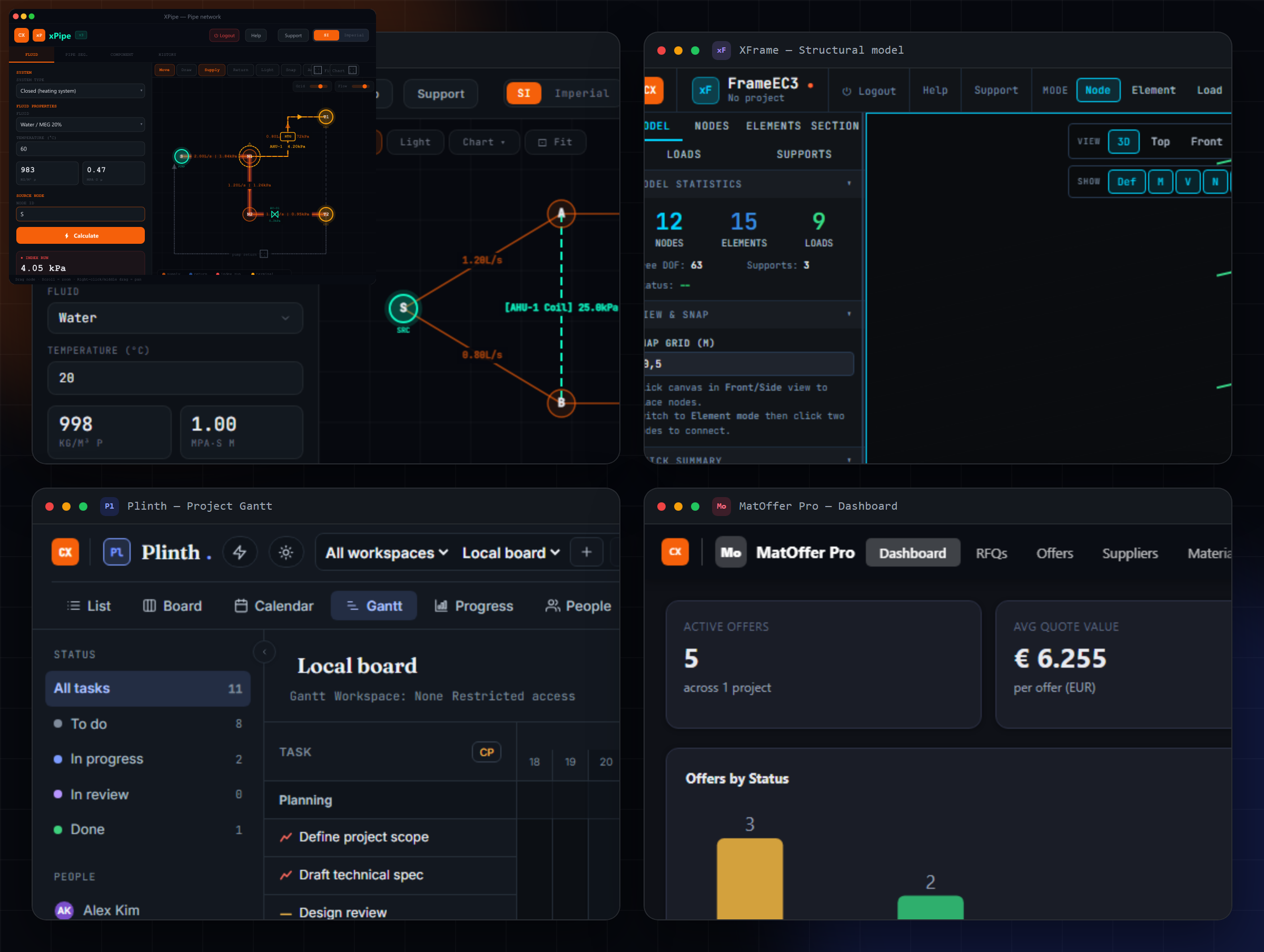Select terminal node T2 in the XPipe canvas

[x=325, y=214]
